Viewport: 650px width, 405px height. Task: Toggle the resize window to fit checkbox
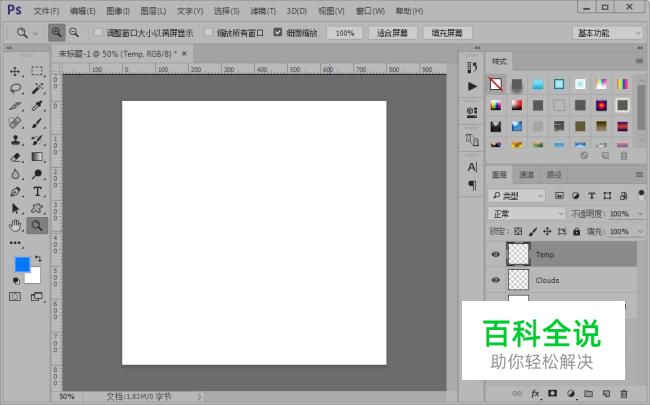coord(98,32)
